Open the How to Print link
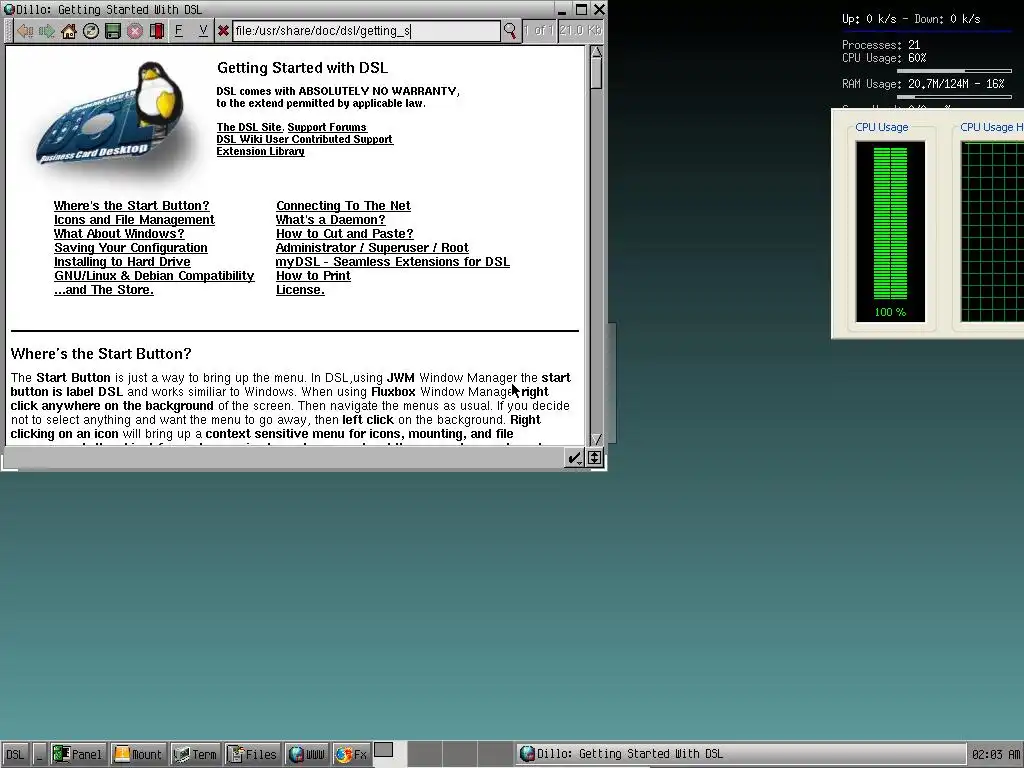Image resolution: width=1024 pixels, height=768 pixels. tap(313, 276)
